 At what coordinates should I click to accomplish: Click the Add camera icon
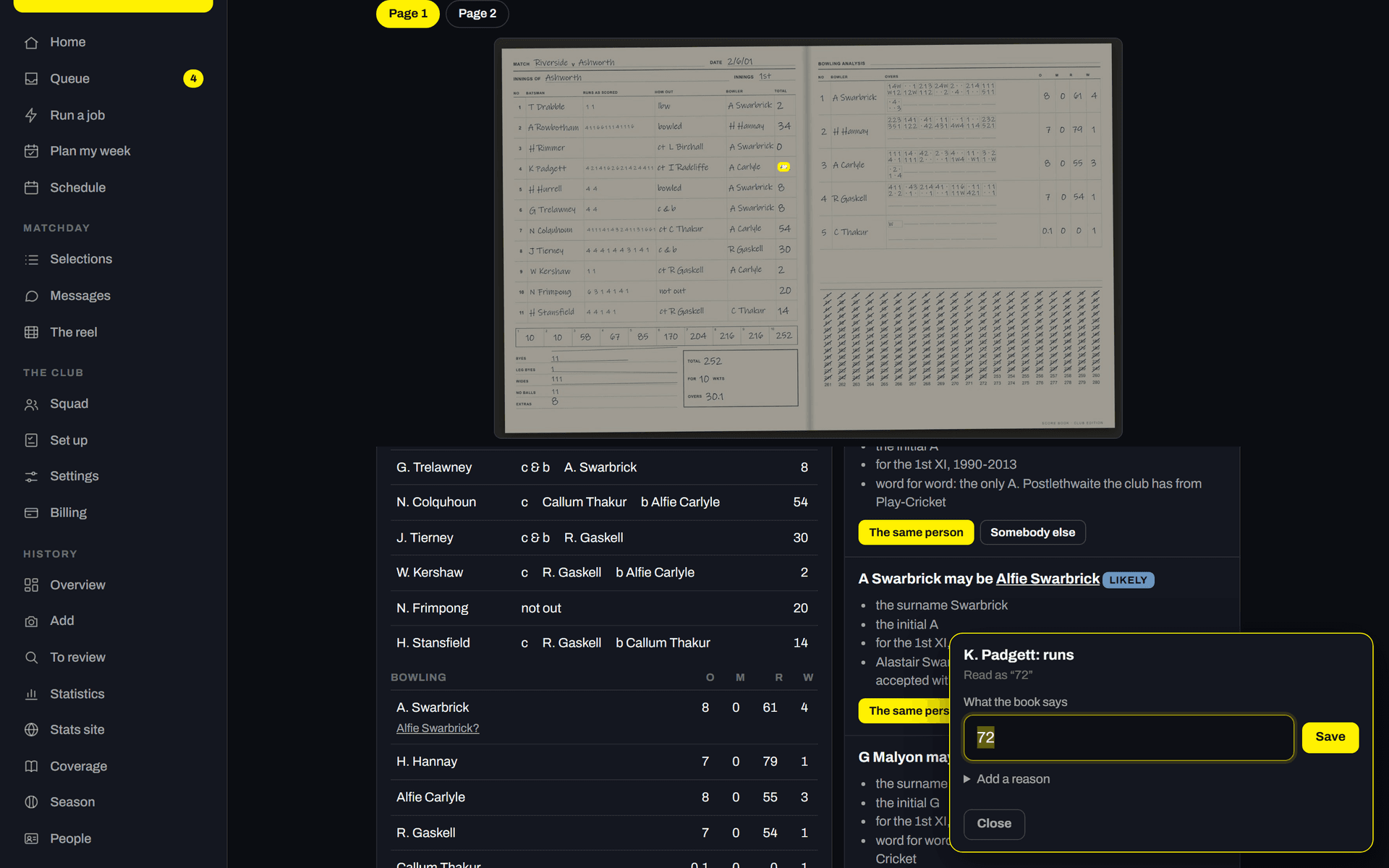click(x=31, y=621)
